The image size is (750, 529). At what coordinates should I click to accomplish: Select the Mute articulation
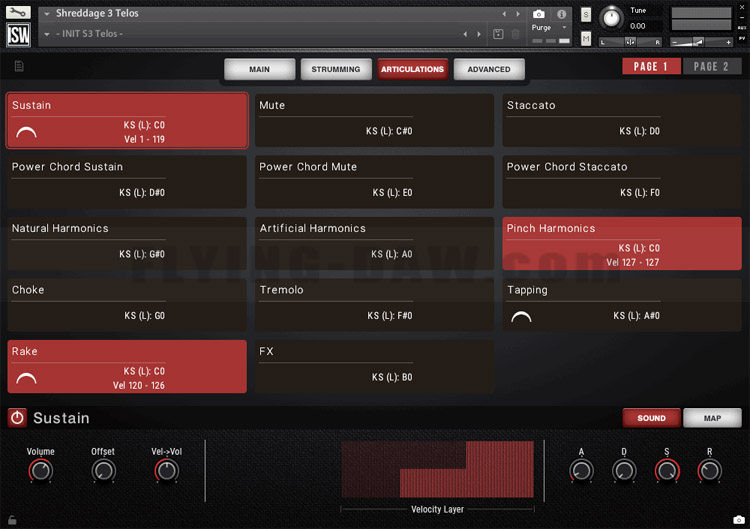click(x=374, y=120)
